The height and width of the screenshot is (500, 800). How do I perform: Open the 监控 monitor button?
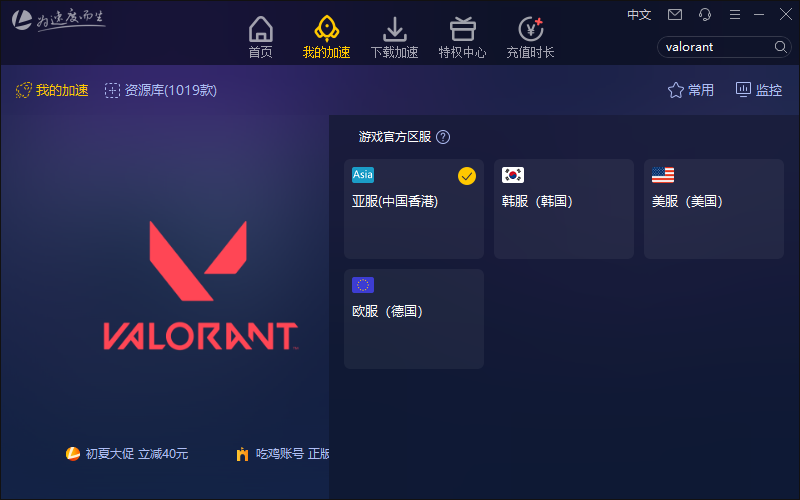(759, 90)
